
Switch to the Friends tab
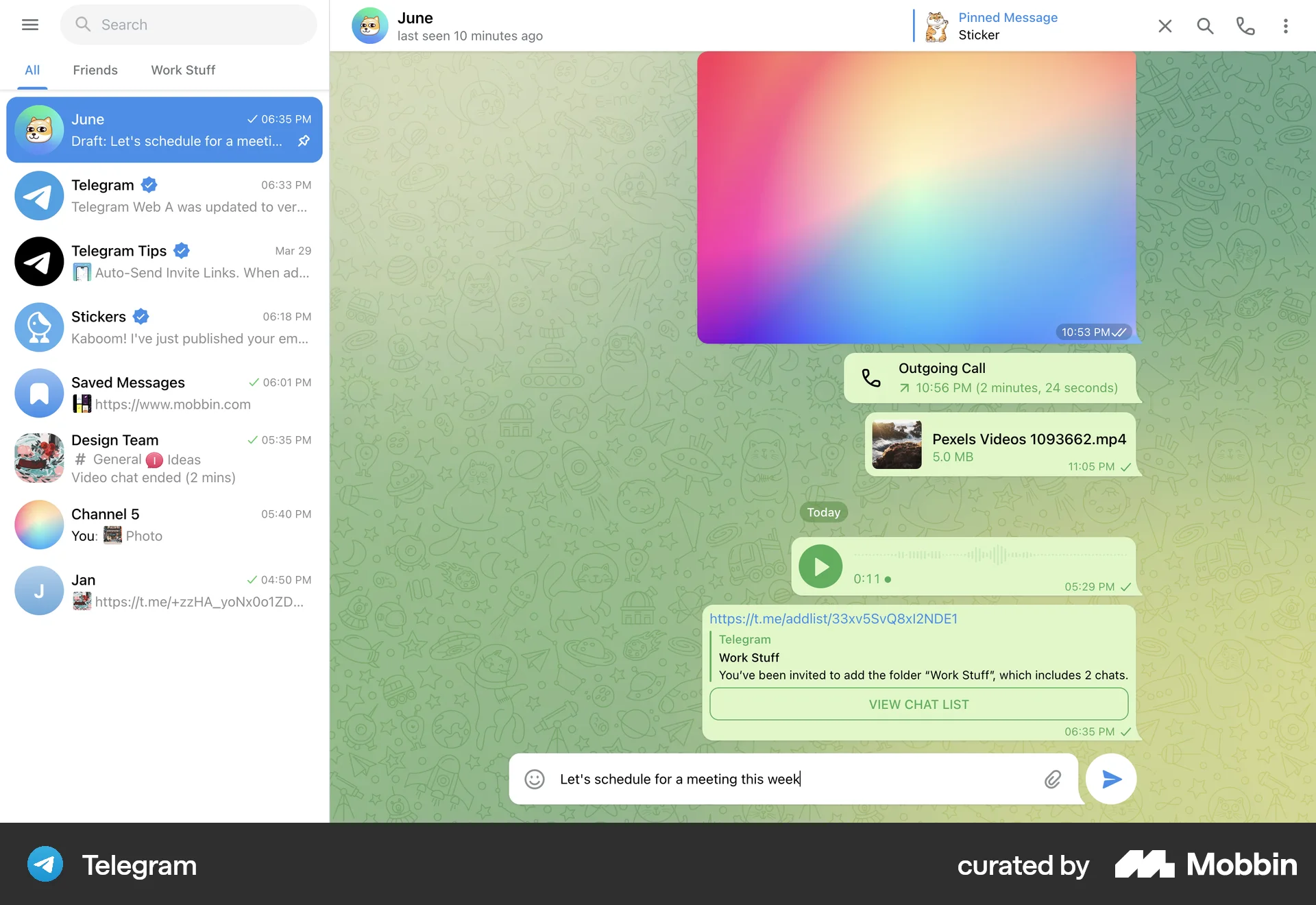[95, 70]
